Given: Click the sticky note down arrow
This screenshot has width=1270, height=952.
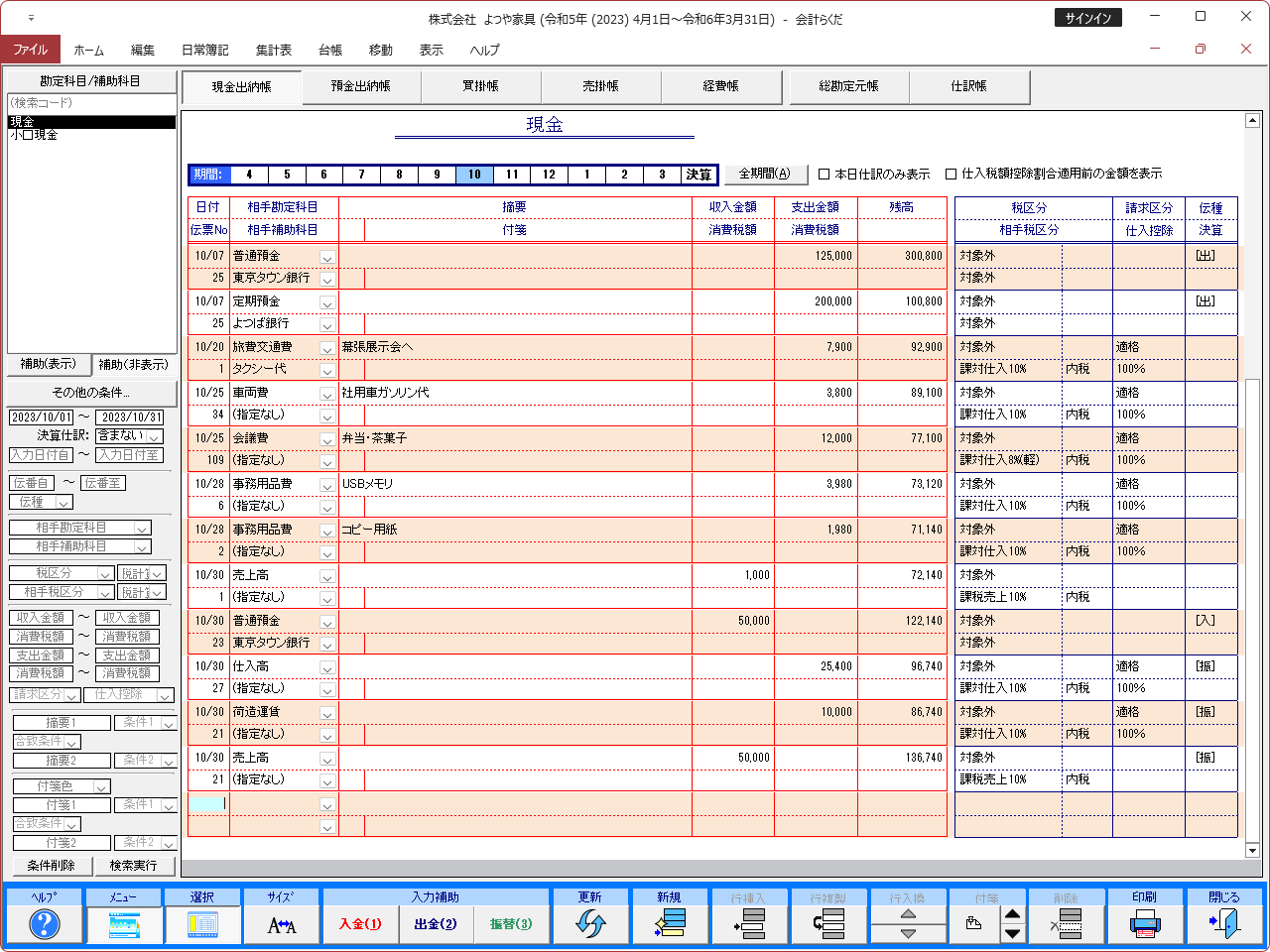Looking at the screenshot, I should click(x=1012, y=933).
